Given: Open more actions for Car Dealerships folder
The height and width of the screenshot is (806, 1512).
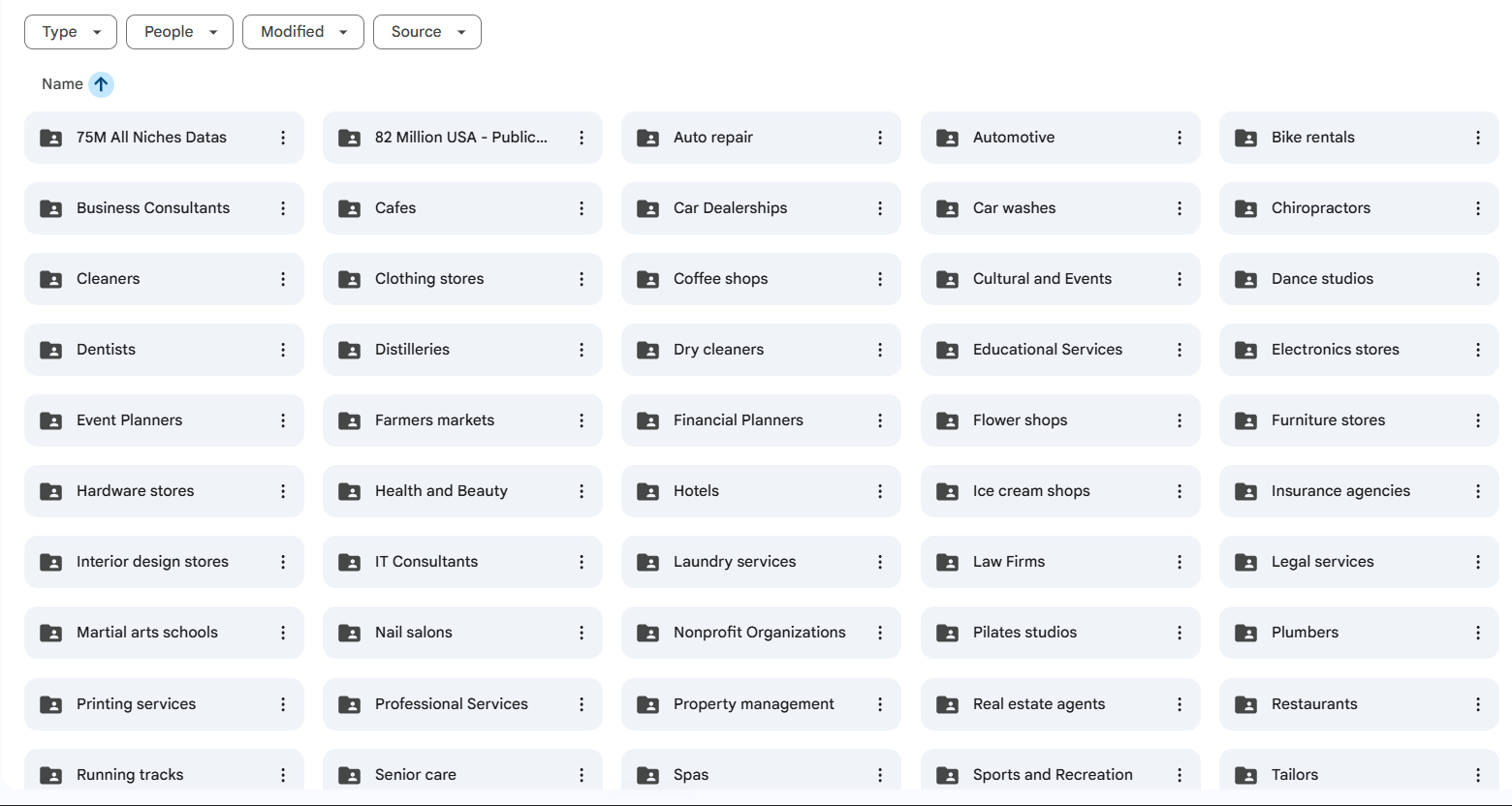Looking at the screenshot, I should (x=880, y=208).
